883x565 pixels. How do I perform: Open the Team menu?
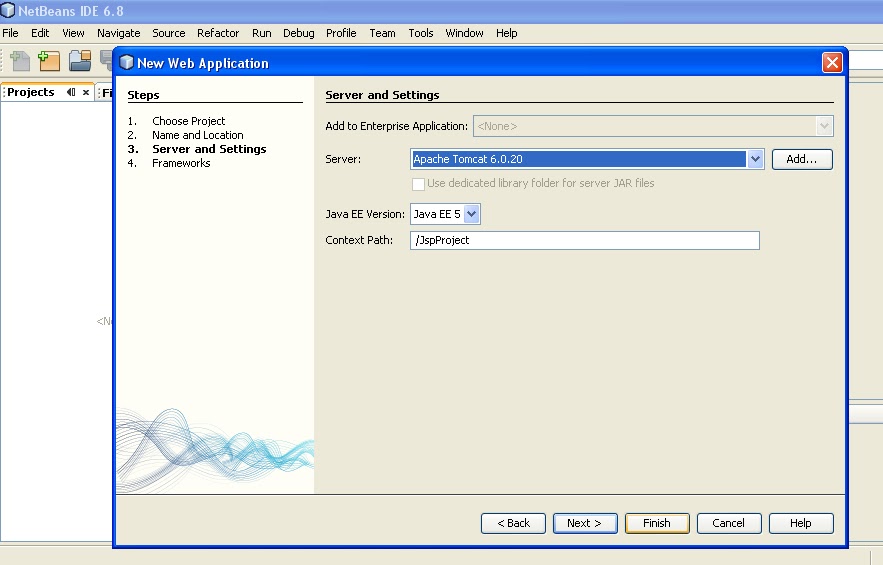[x=382, y=33]
